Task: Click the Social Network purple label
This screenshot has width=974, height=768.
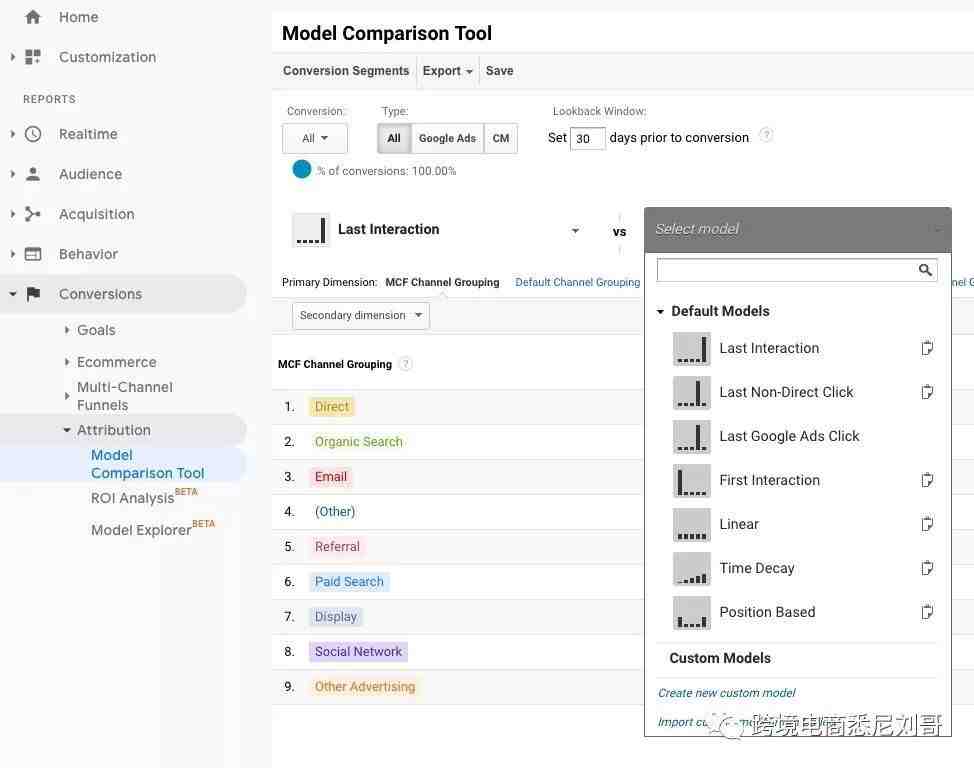Action: click(x=358, y=652)
